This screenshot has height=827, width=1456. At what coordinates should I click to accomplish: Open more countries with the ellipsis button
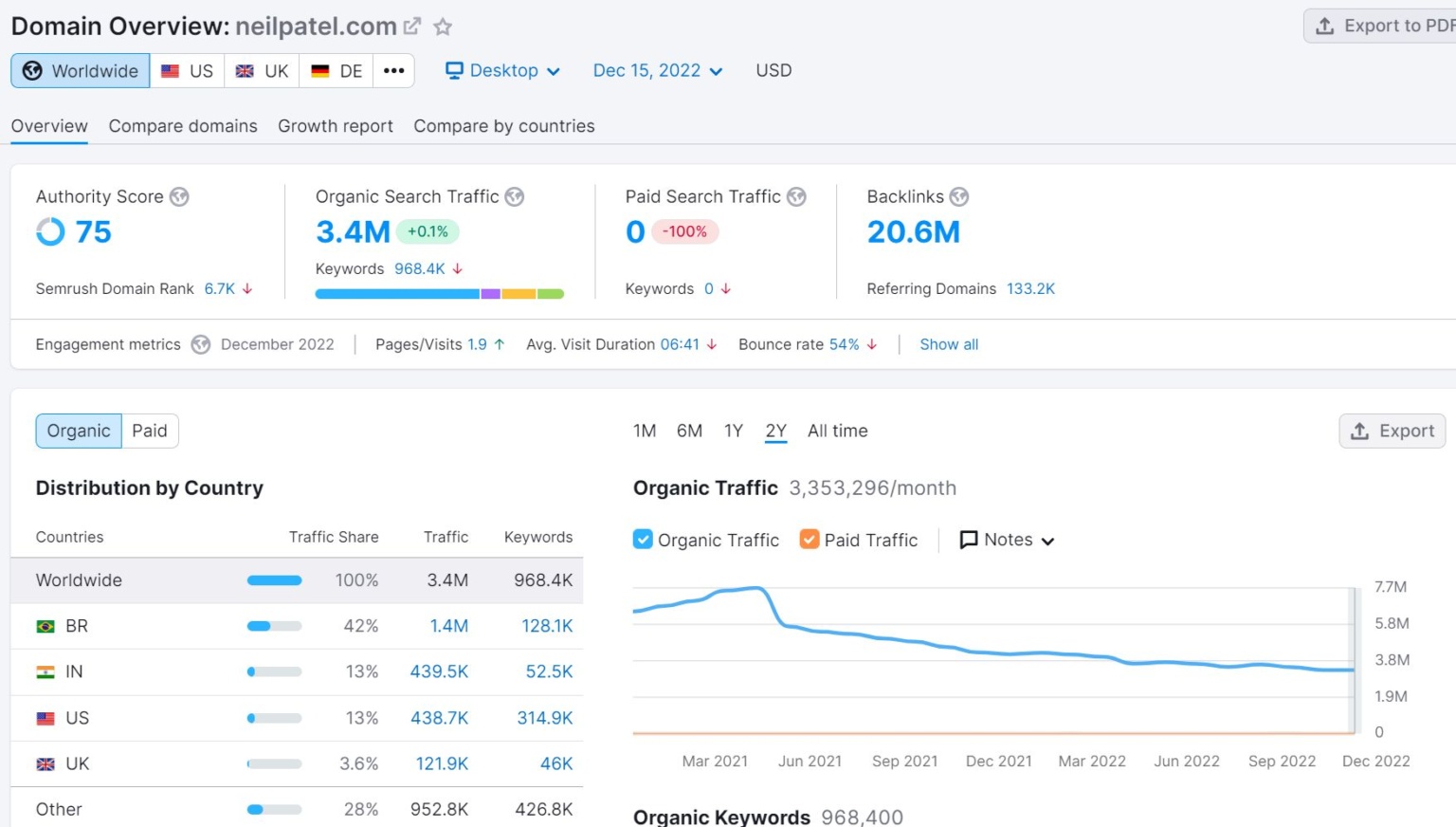(x=393, y=70)
